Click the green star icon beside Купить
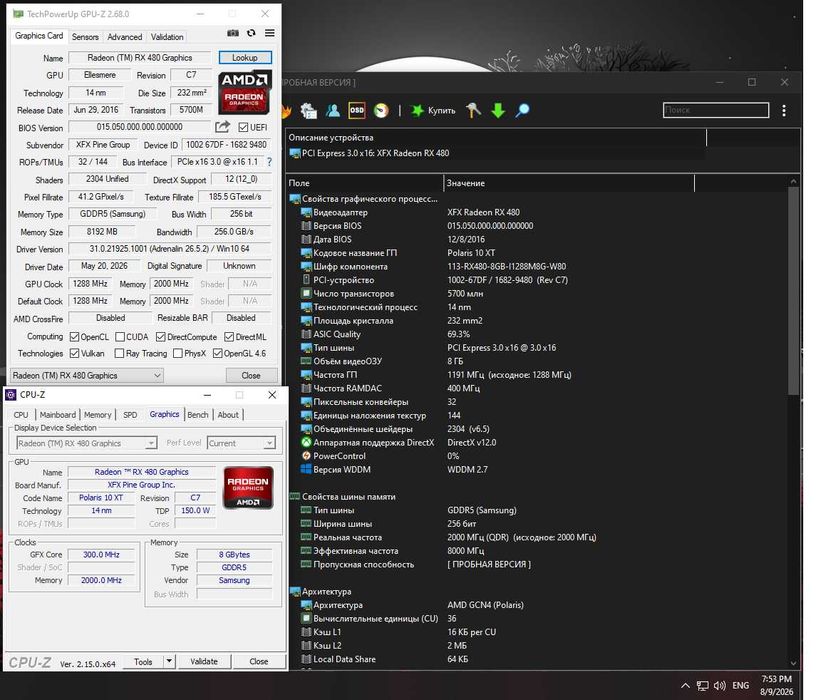The image size is (821, 700). 417,110
